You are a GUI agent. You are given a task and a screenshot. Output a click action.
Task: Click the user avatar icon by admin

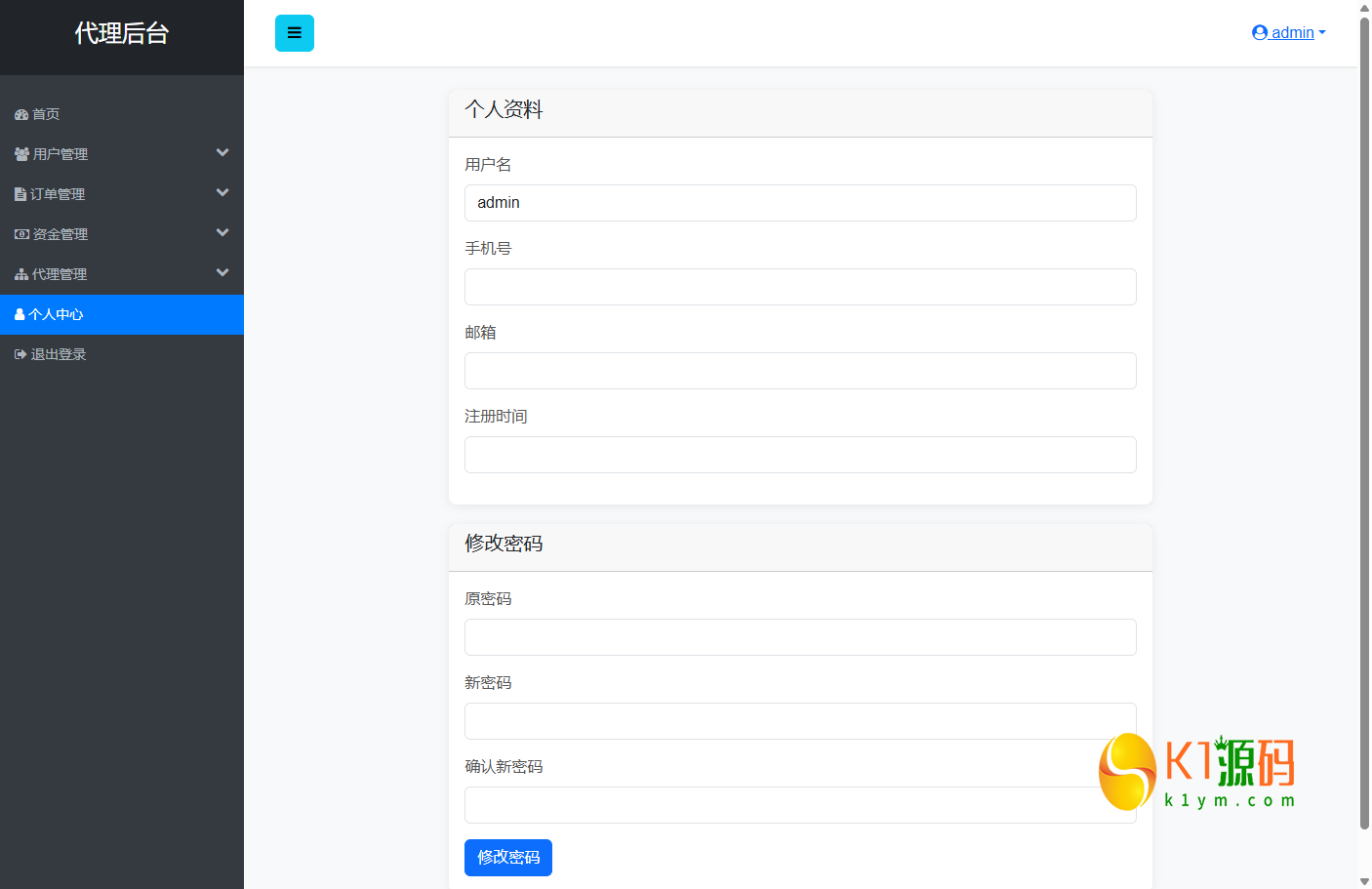1260,32
